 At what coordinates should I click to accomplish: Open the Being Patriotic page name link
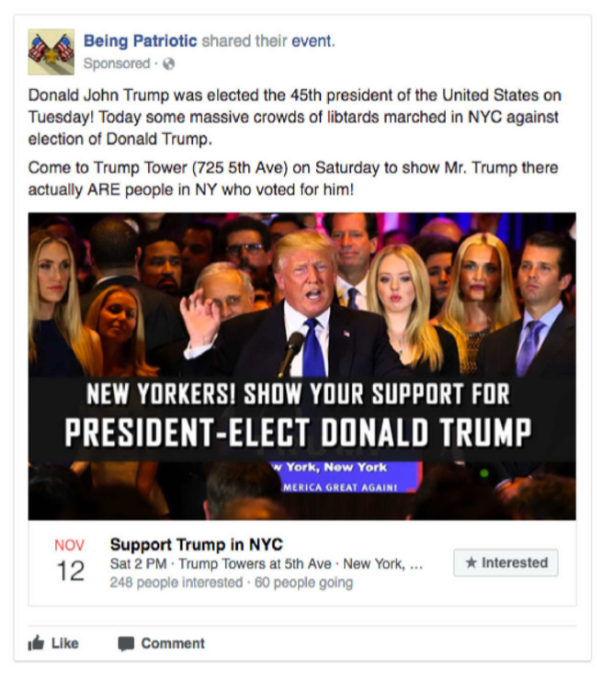(140, 41)
